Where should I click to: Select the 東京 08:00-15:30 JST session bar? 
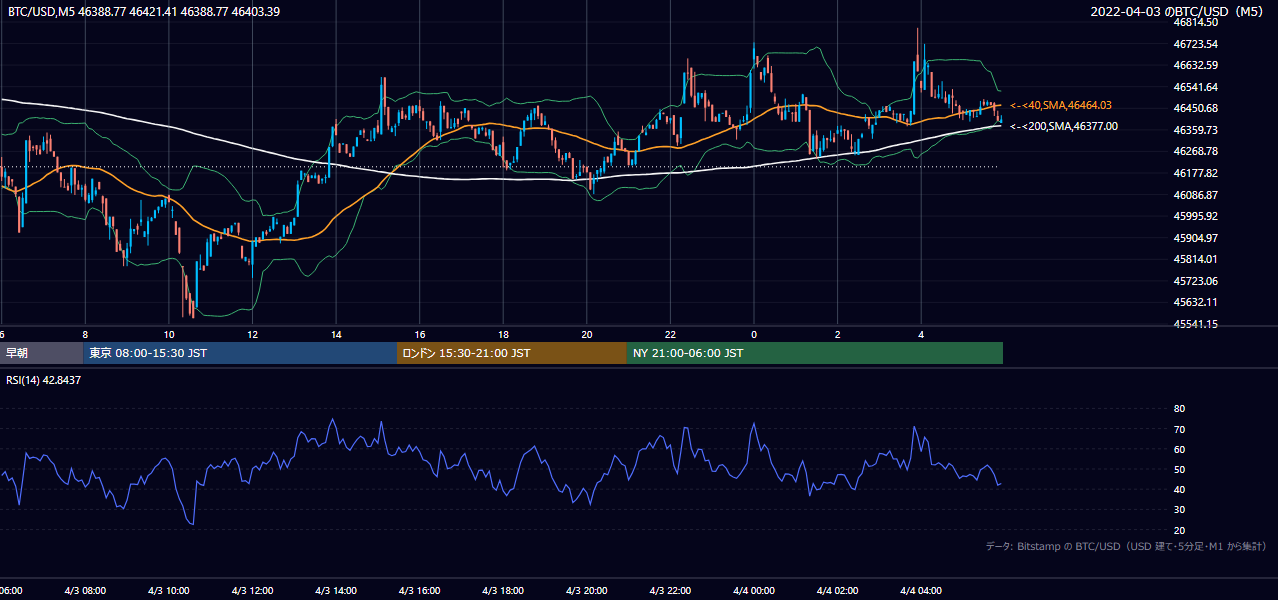tap(240, 353)
